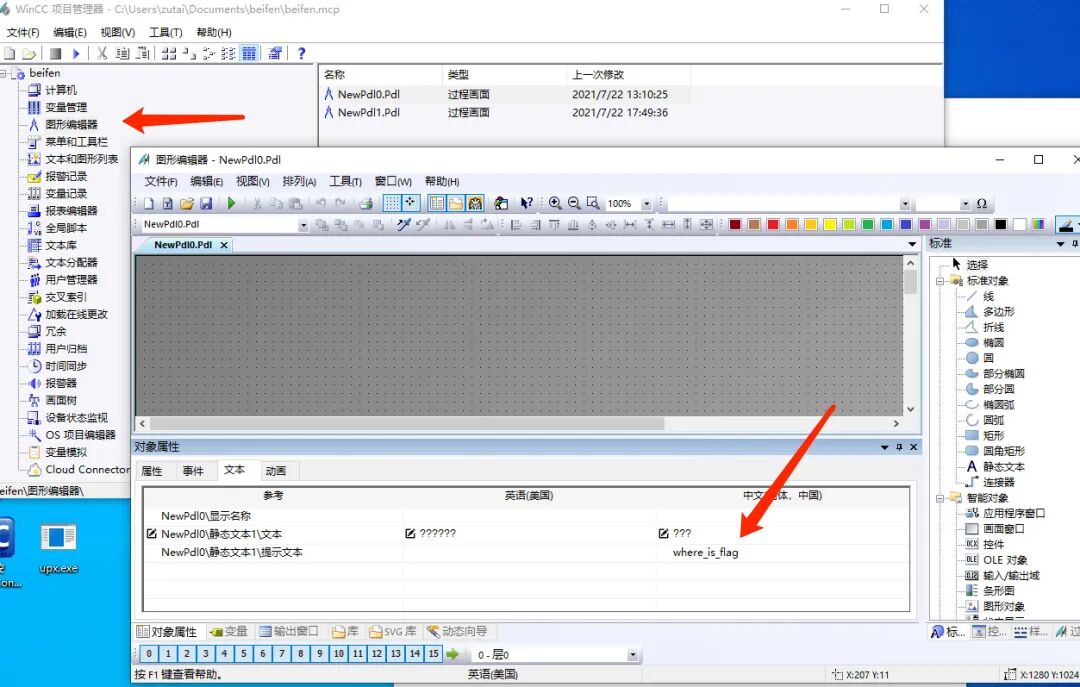This screenshot has width=1080, height=687.
Task: Pick the black color swatch
Action: point(1001,225)
